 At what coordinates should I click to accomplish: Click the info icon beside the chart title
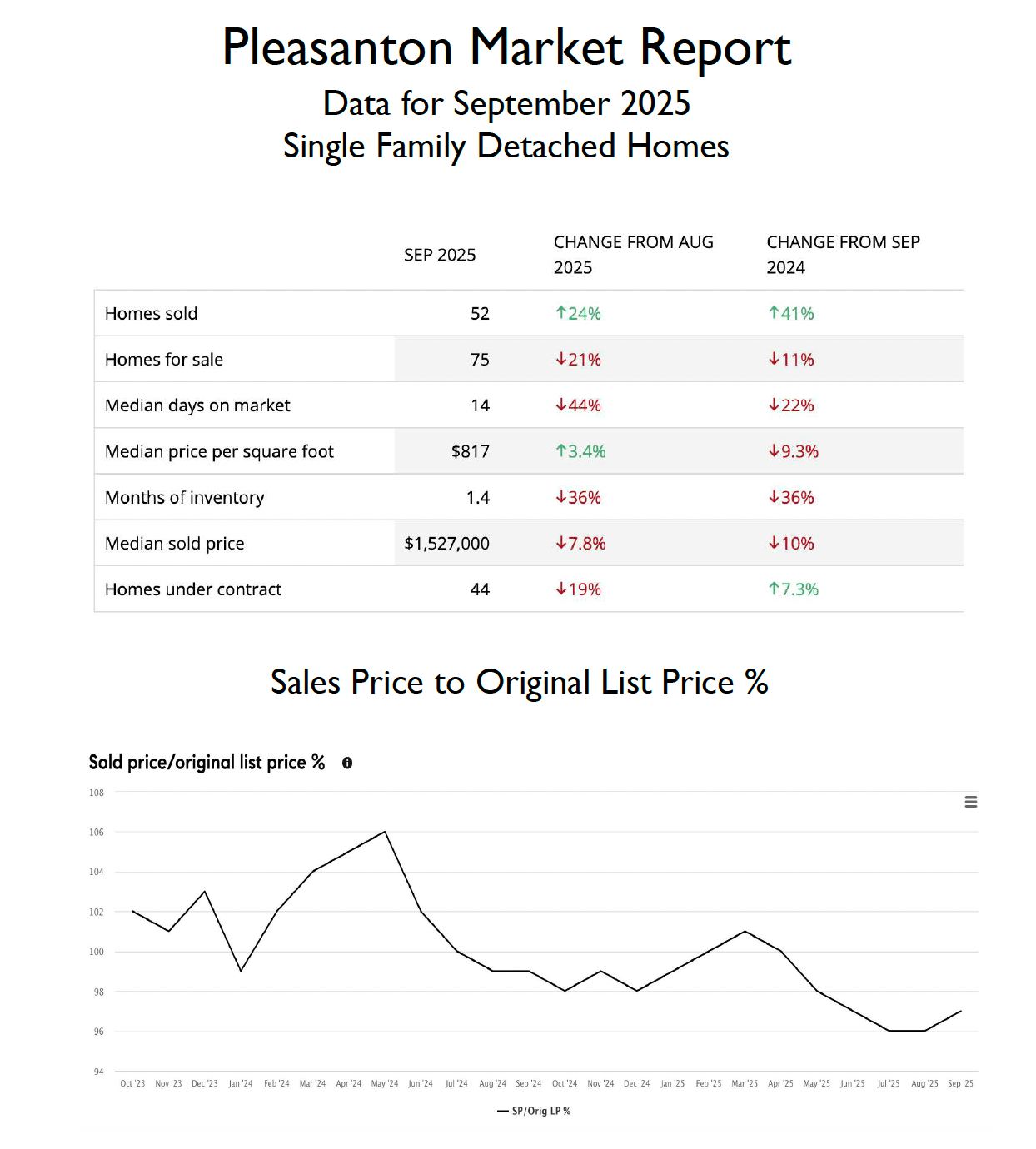pyautogui.click(x=347, y=763)
